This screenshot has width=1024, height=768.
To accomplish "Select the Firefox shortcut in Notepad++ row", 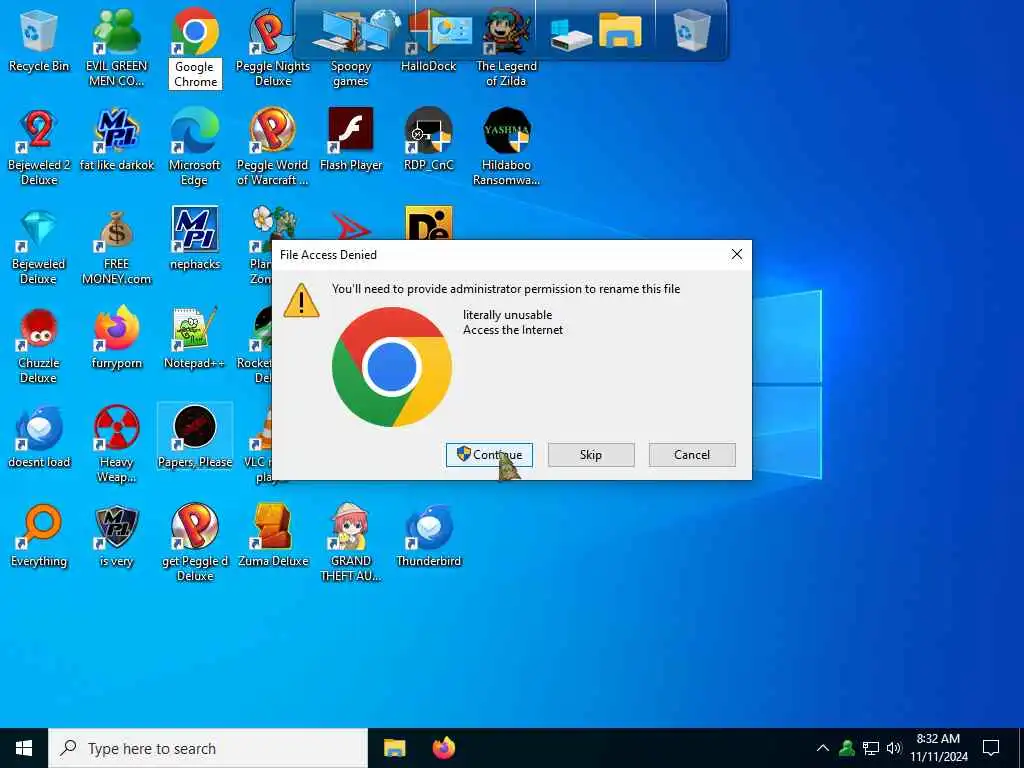I will point(116,337).
